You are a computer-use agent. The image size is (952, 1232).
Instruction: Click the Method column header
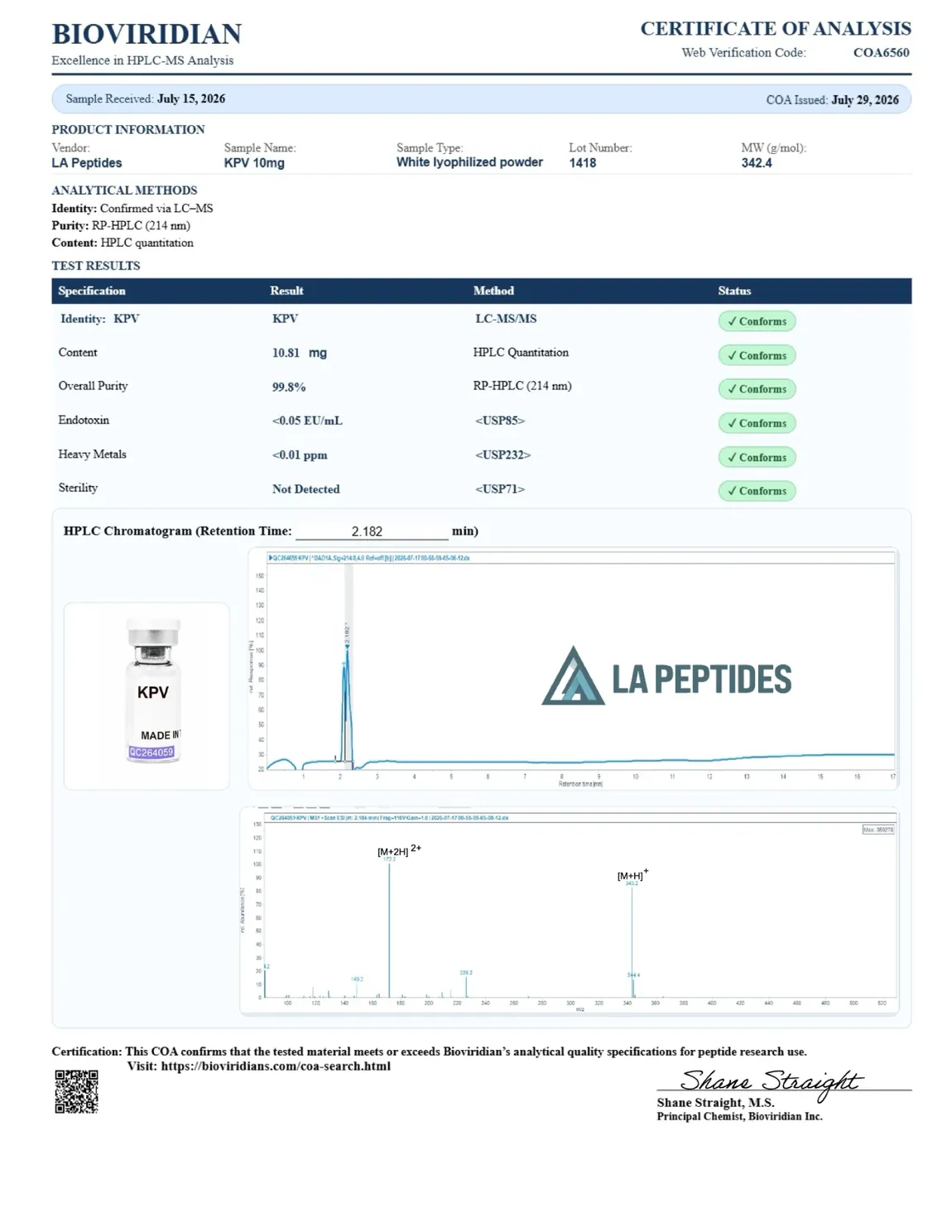click(493, 291)
